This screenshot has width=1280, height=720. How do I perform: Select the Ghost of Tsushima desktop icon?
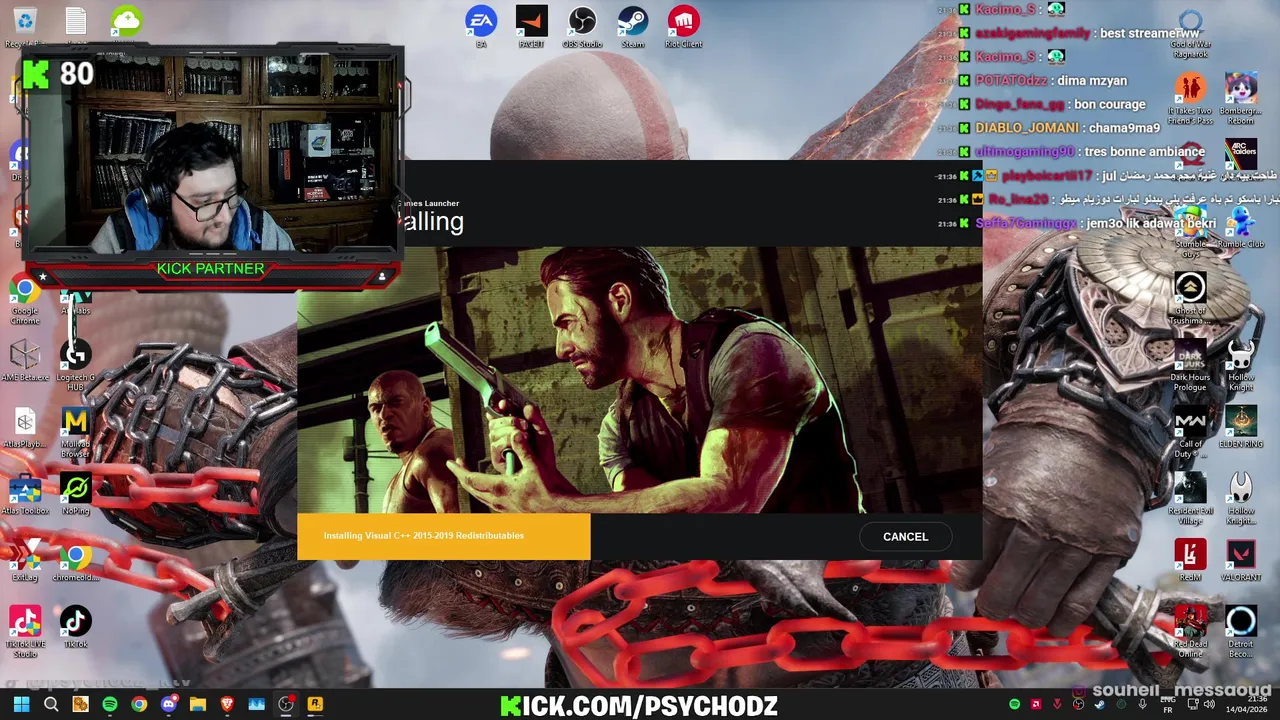point(1190,298)
